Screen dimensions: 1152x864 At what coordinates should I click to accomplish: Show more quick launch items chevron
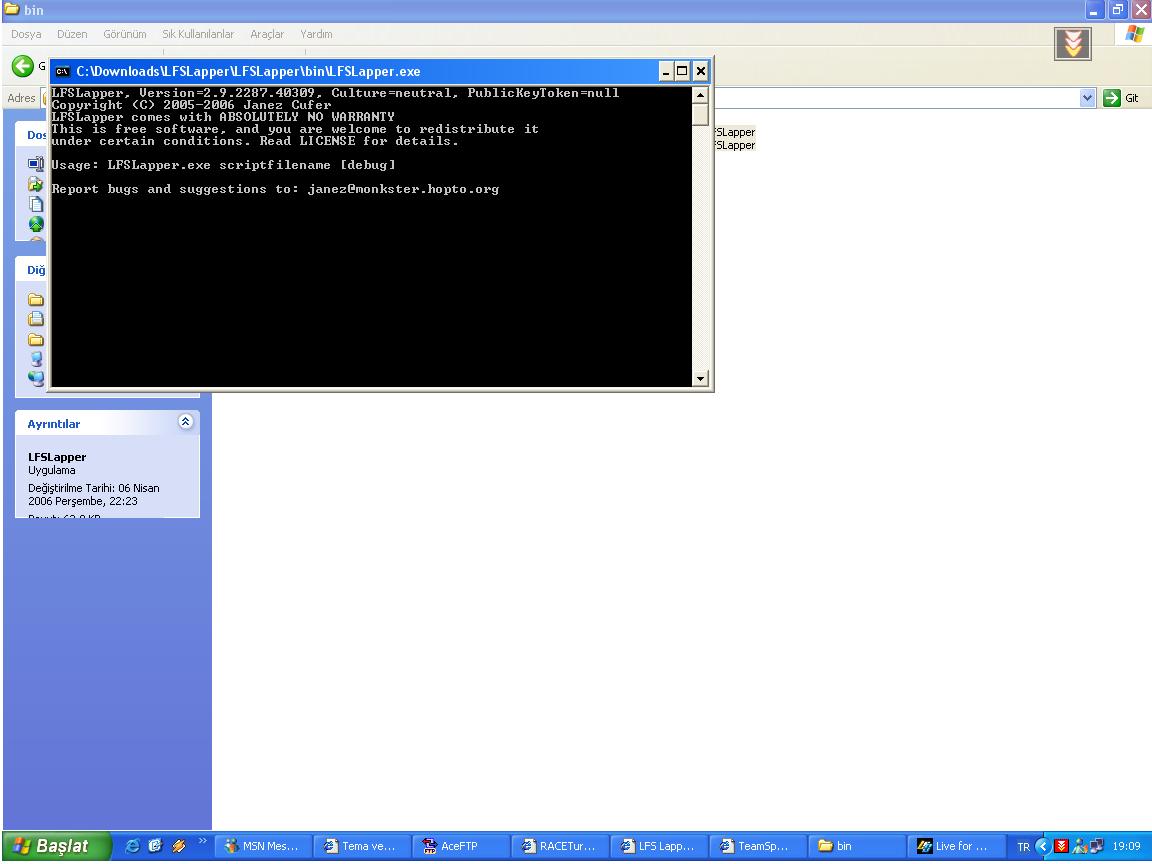(203, 841)
